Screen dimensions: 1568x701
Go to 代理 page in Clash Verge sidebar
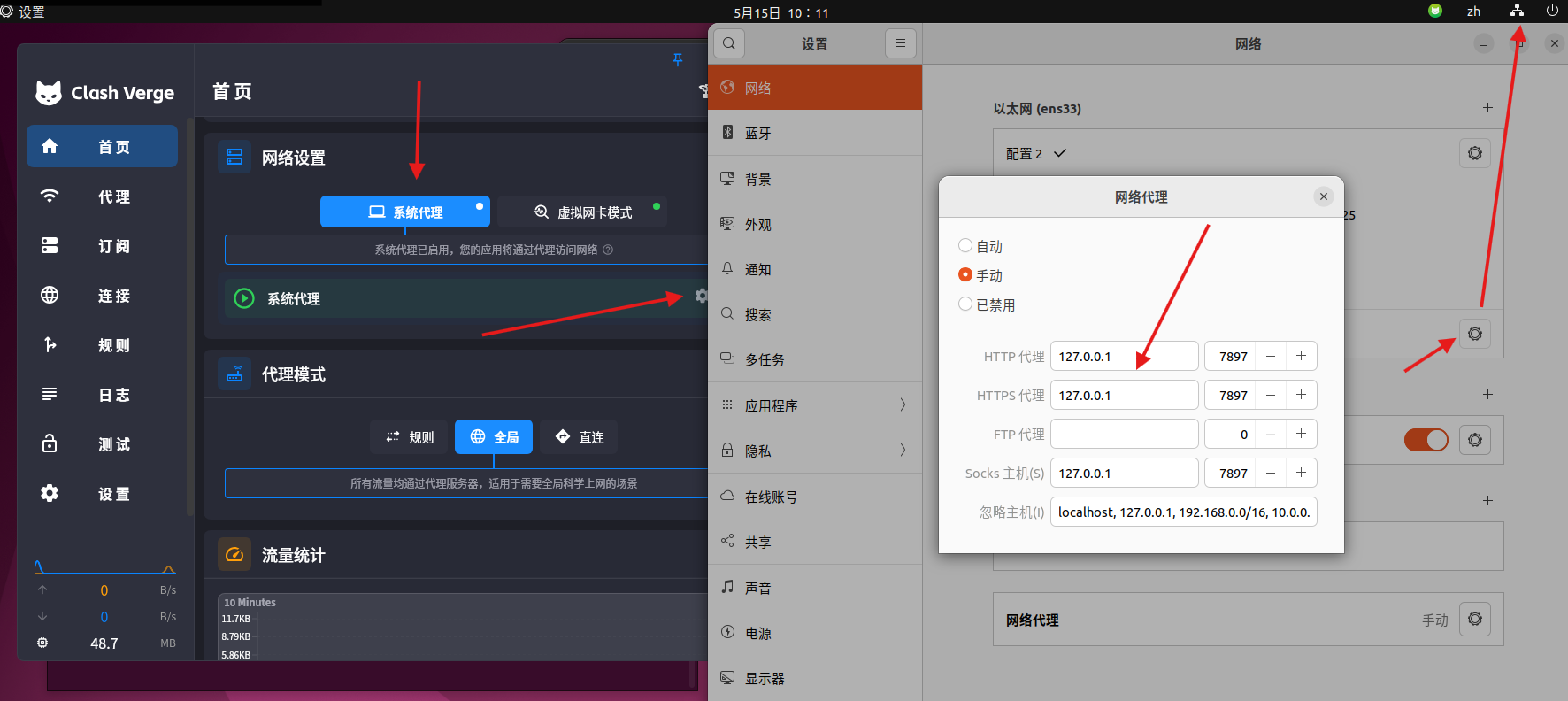pyautogui.click(x=102, y=196)
